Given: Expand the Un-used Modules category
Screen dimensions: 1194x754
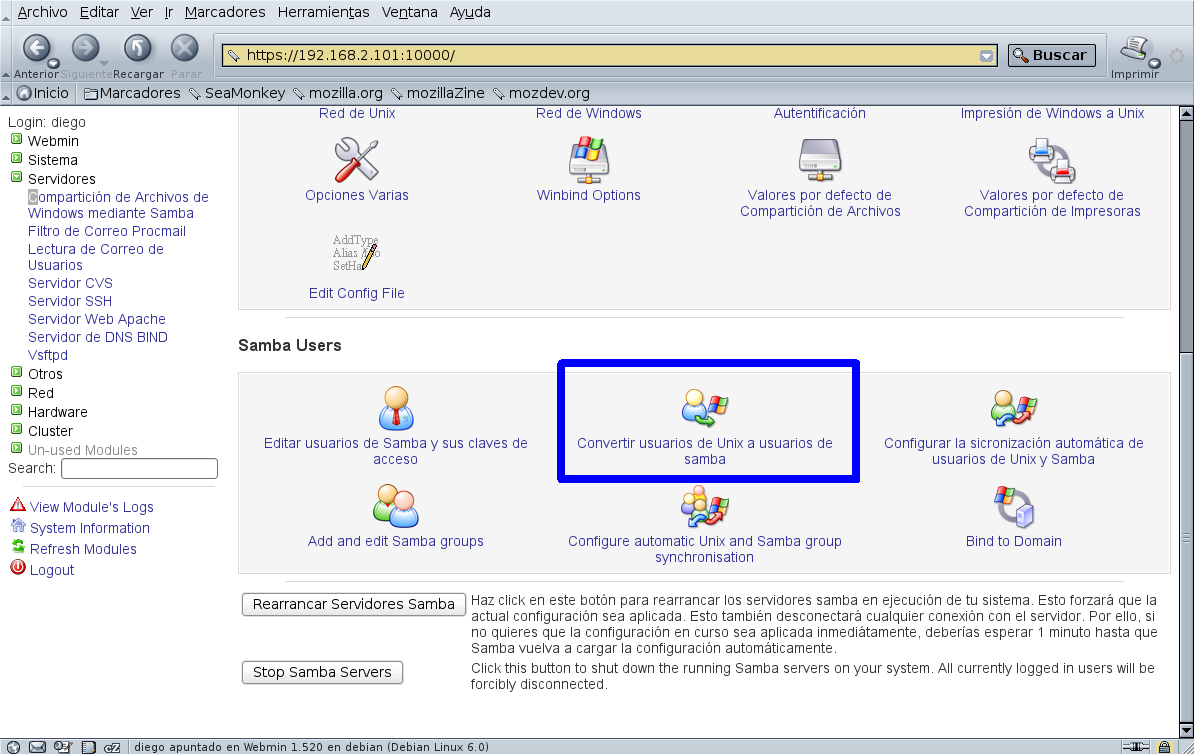Looking at the screenshot, I should click(17, 449).
